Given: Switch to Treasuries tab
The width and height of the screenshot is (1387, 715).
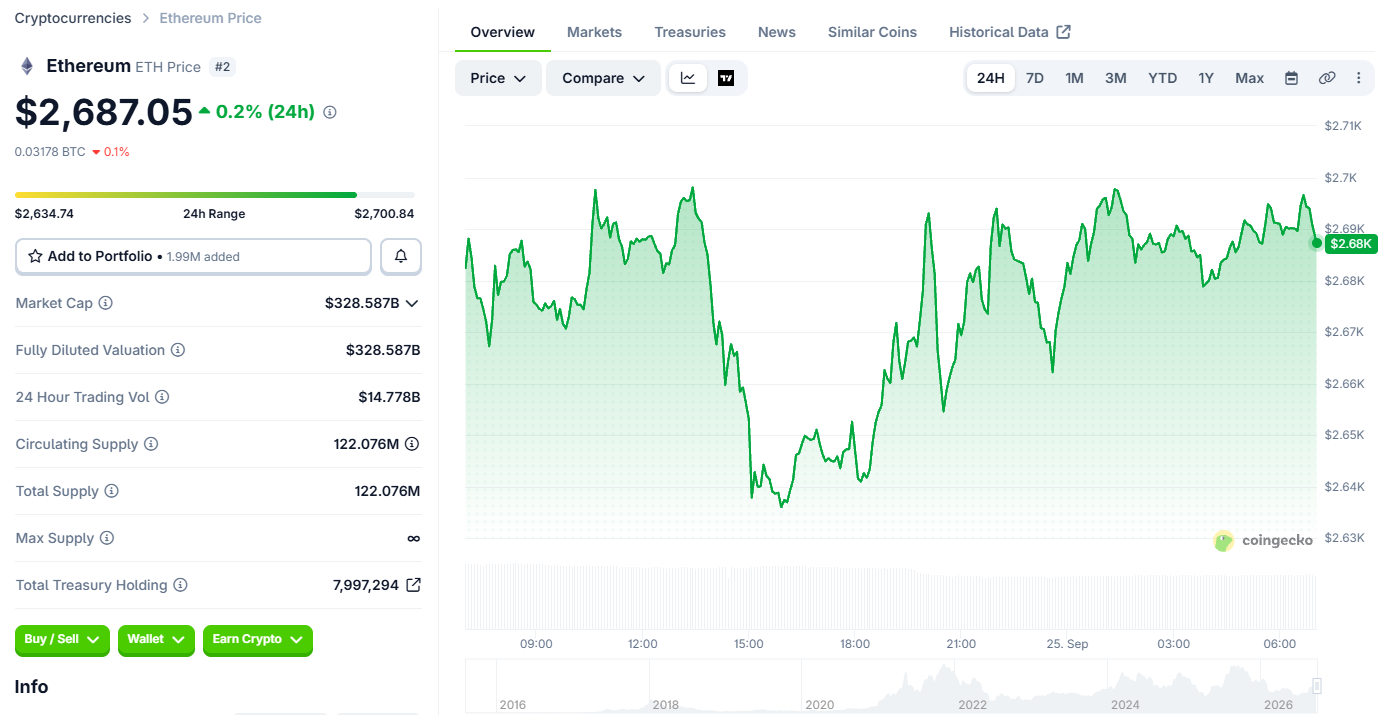Looking at the screenshot, I should (x=690, y=32).
